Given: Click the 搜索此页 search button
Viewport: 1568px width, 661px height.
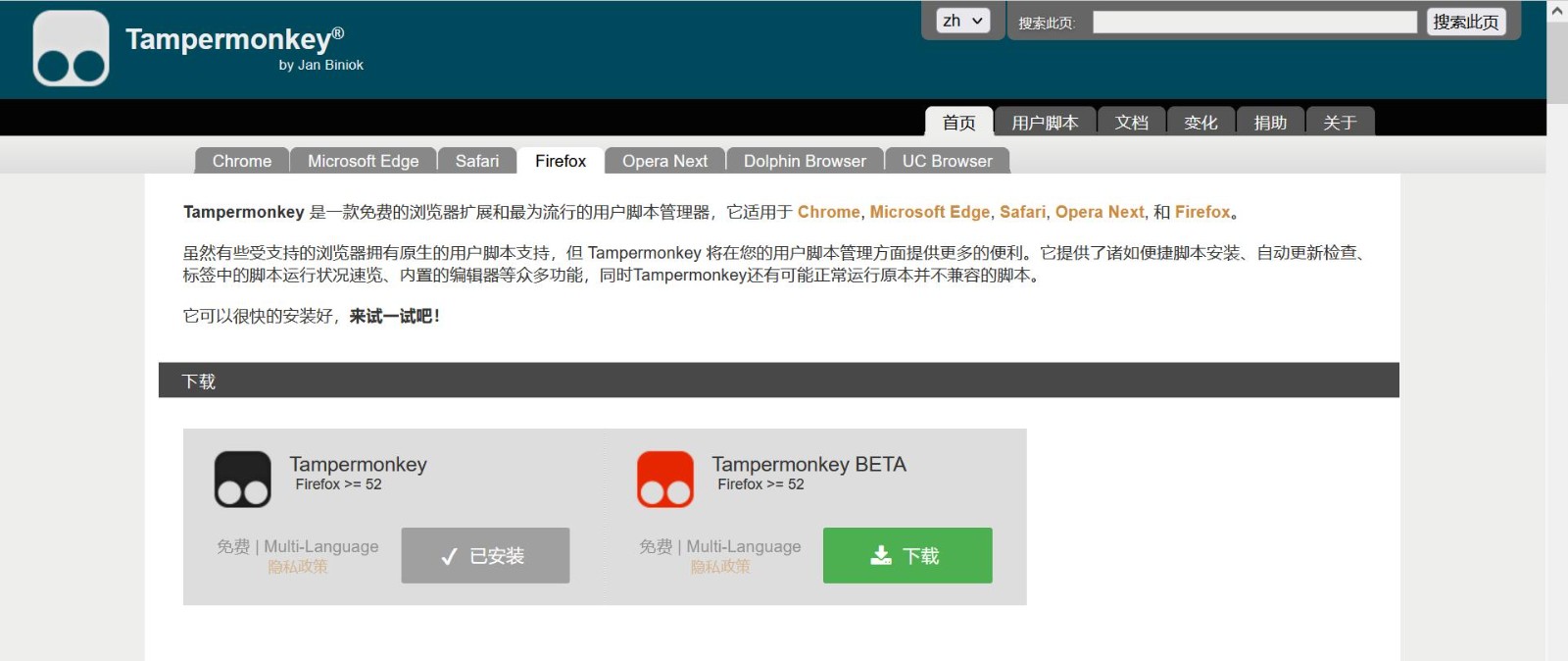Looking at the screenshot, I should [1465, 22].
